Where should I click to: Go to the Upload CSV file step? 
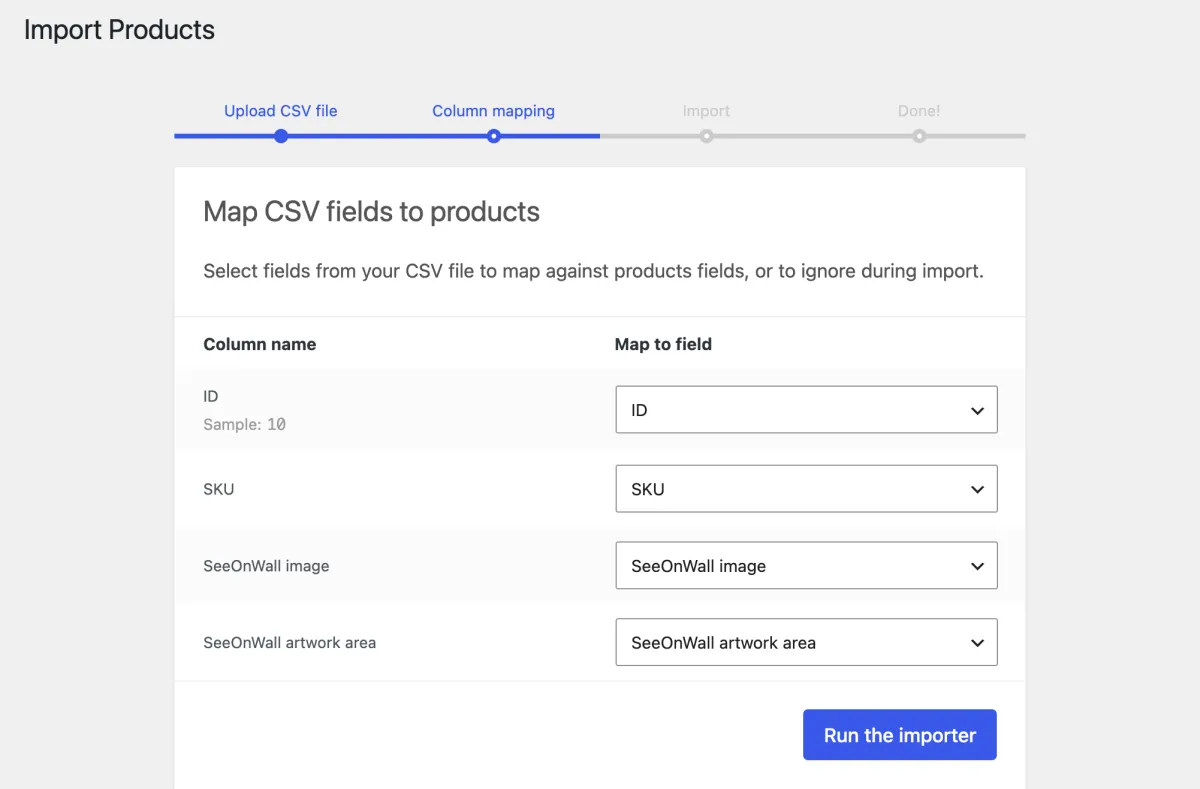(x=281, y=111)
